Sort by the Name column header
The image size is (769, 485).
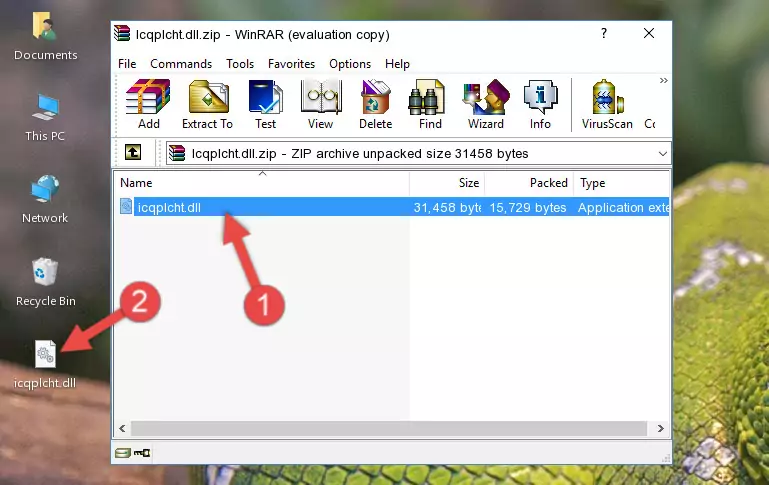[262, 183]
